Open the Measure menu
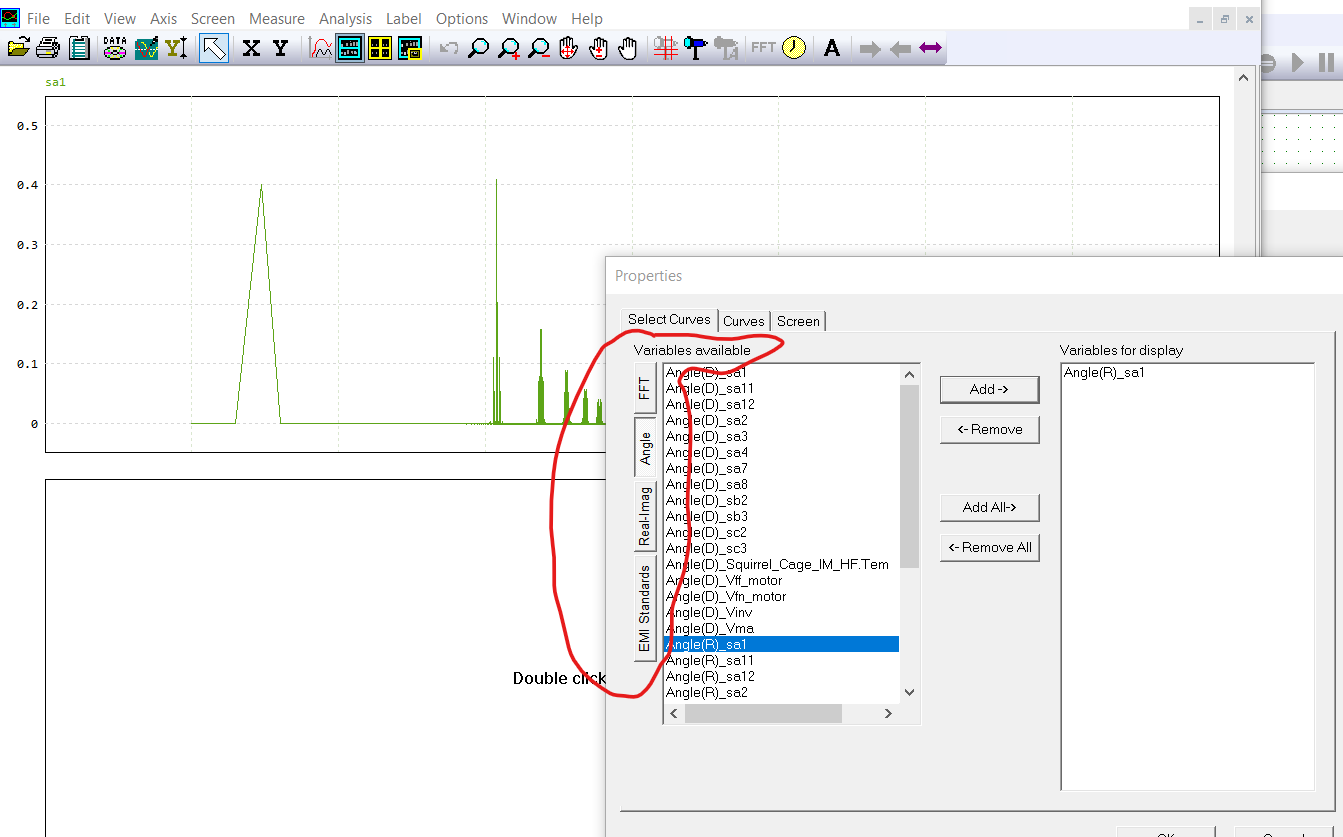Image resolution: width=1343 pixels, height=837 pixels. coord(277,18)
